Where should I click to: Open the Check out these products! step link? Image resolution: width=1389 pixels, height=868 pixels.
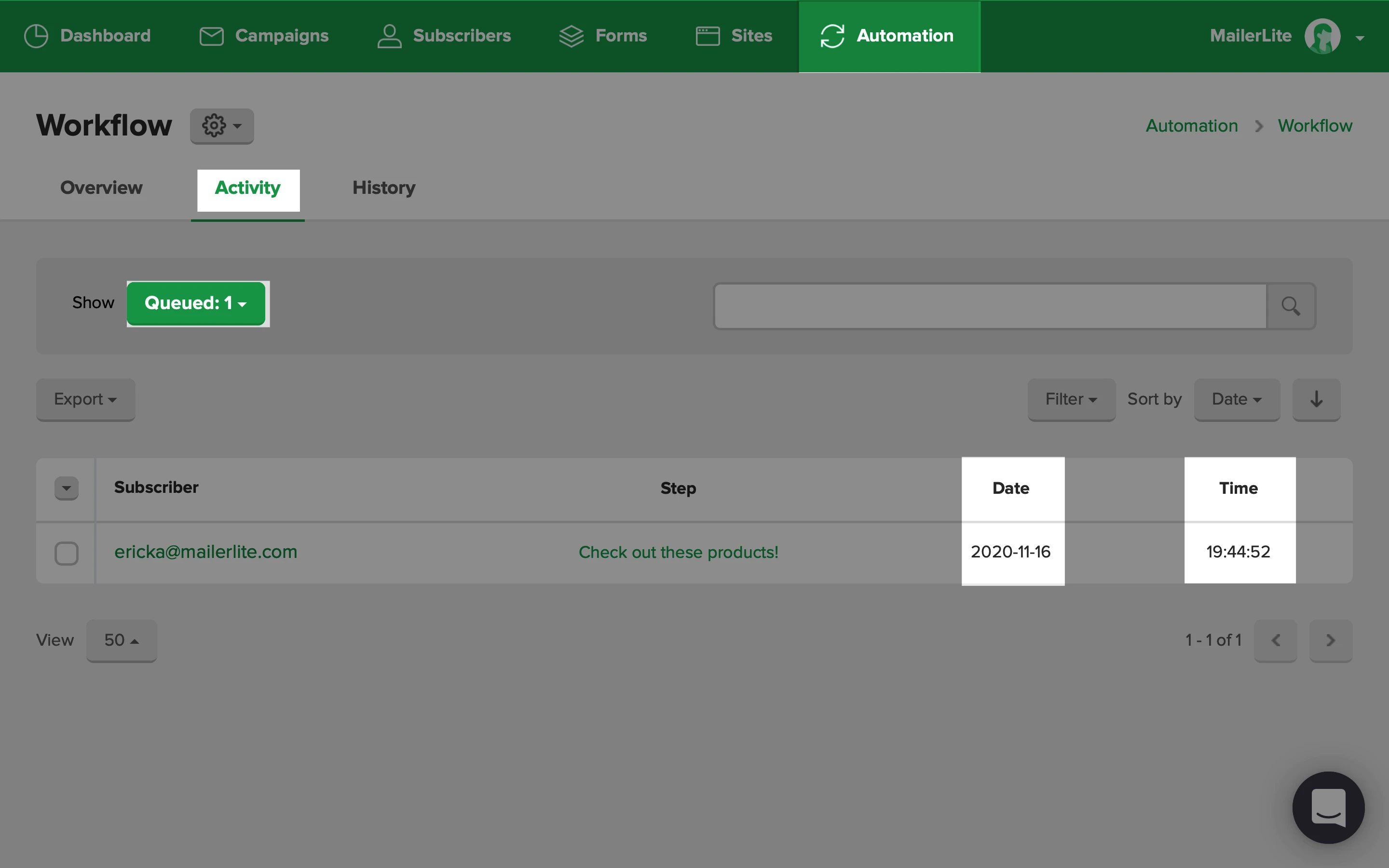pos(678,552)
